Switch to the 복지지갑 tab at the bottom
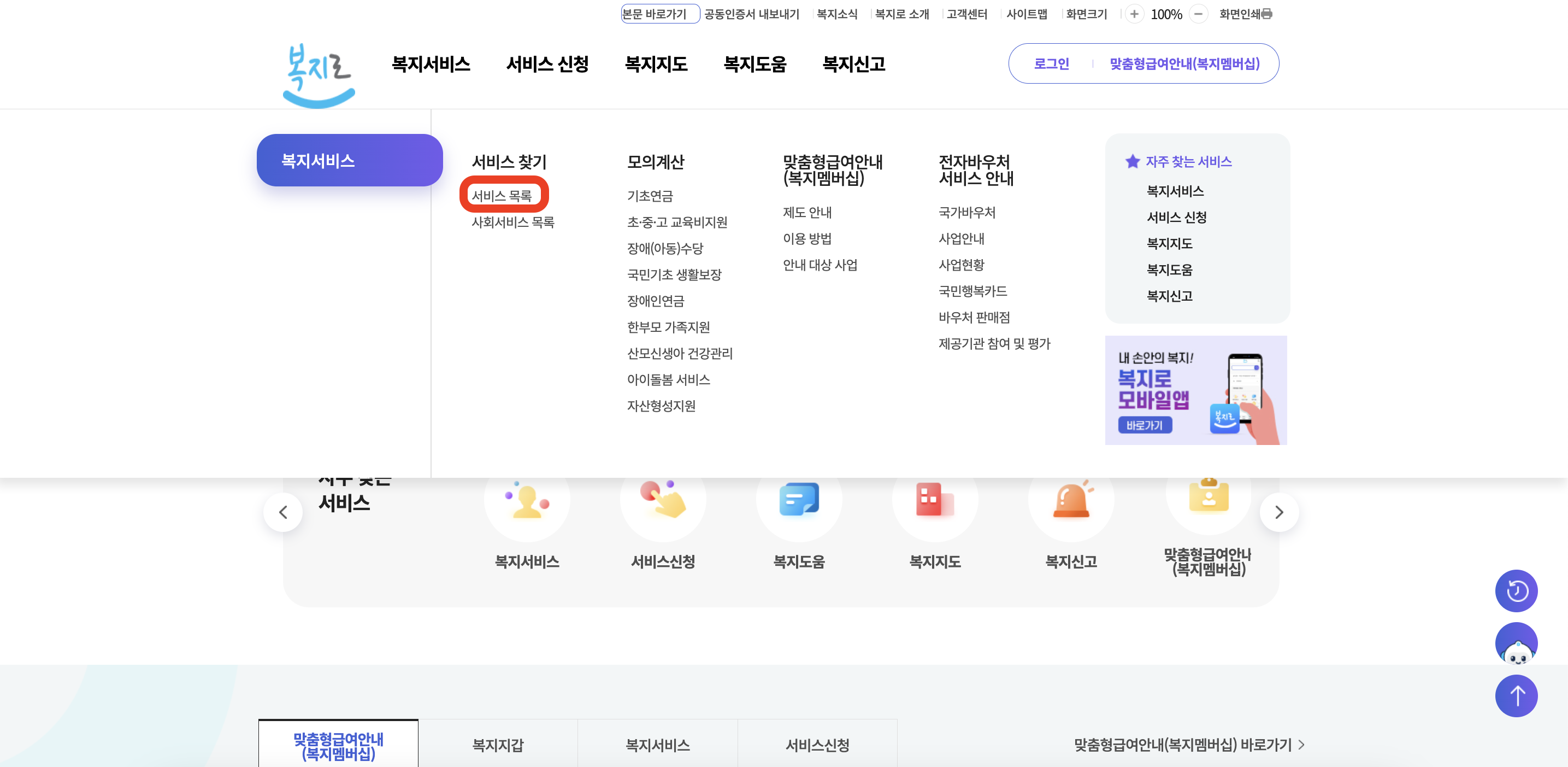 pos(497,745)
